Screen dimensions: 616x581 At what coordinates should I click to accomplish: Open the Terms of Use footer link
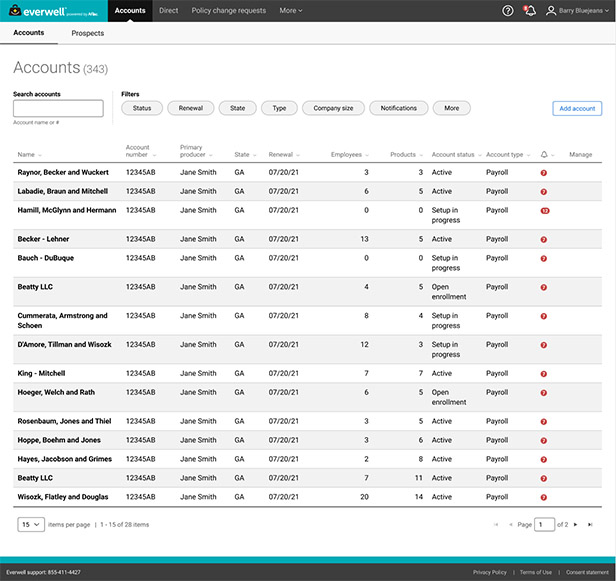coord(535,572)
